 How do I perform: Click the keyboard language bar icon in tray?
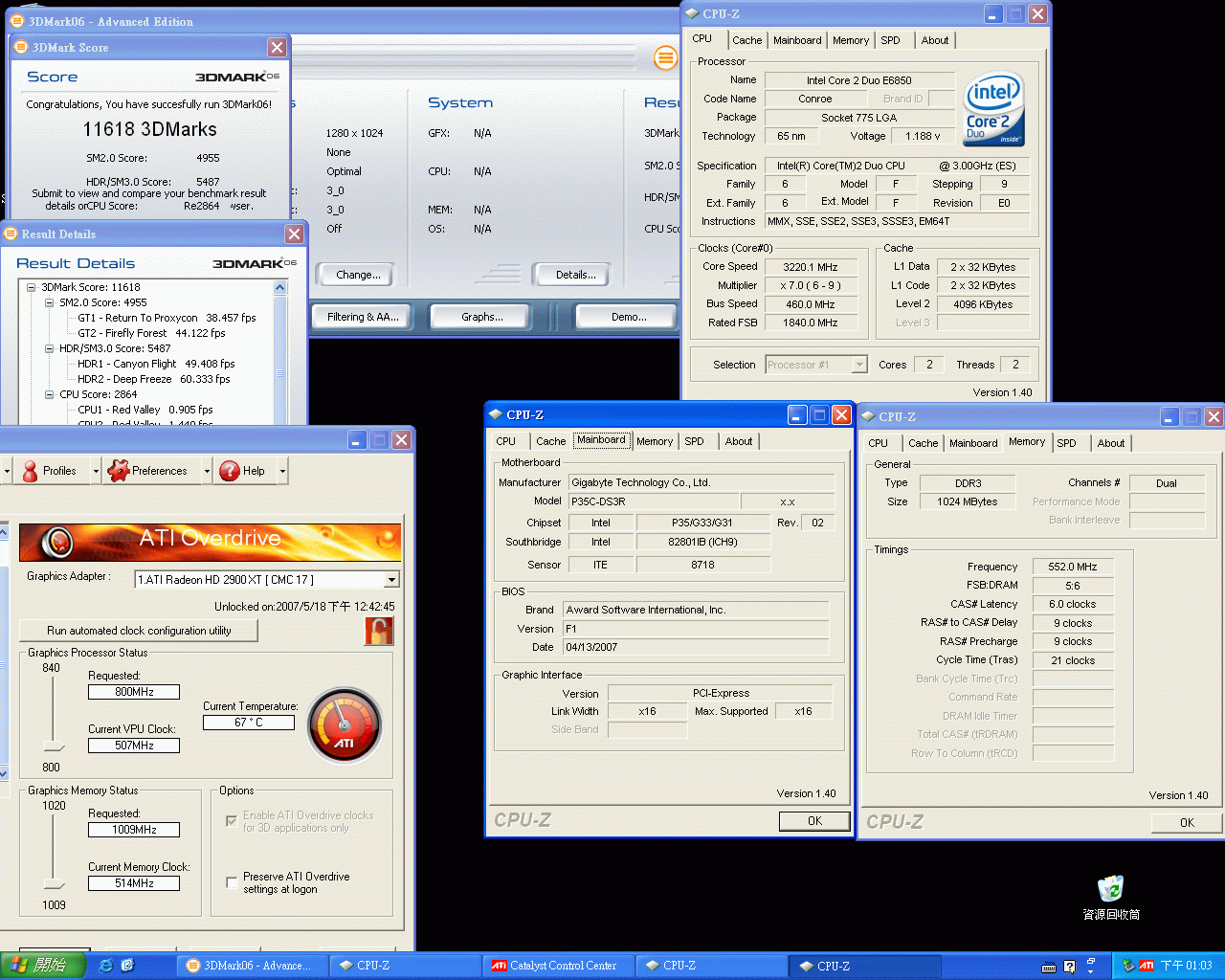click(1048, 967)
